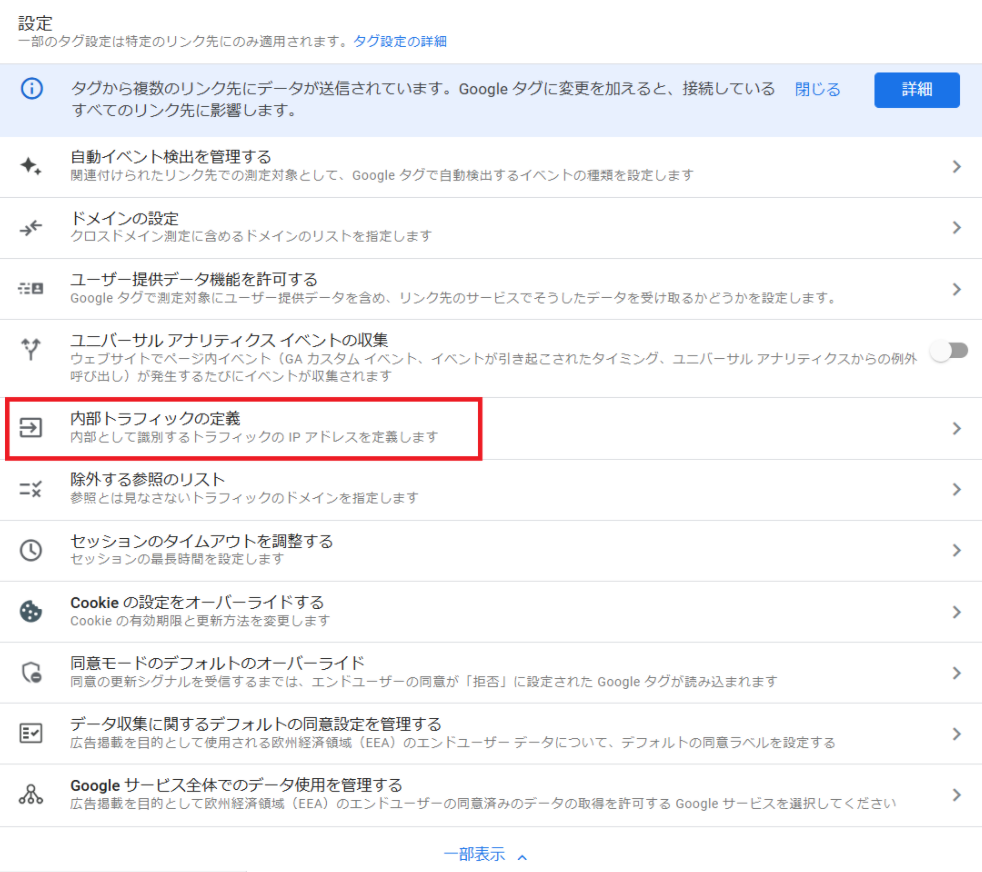Toggle ユニバーサル アナリティクス イベントの収集 switch
982x872 pixels.
949,350
